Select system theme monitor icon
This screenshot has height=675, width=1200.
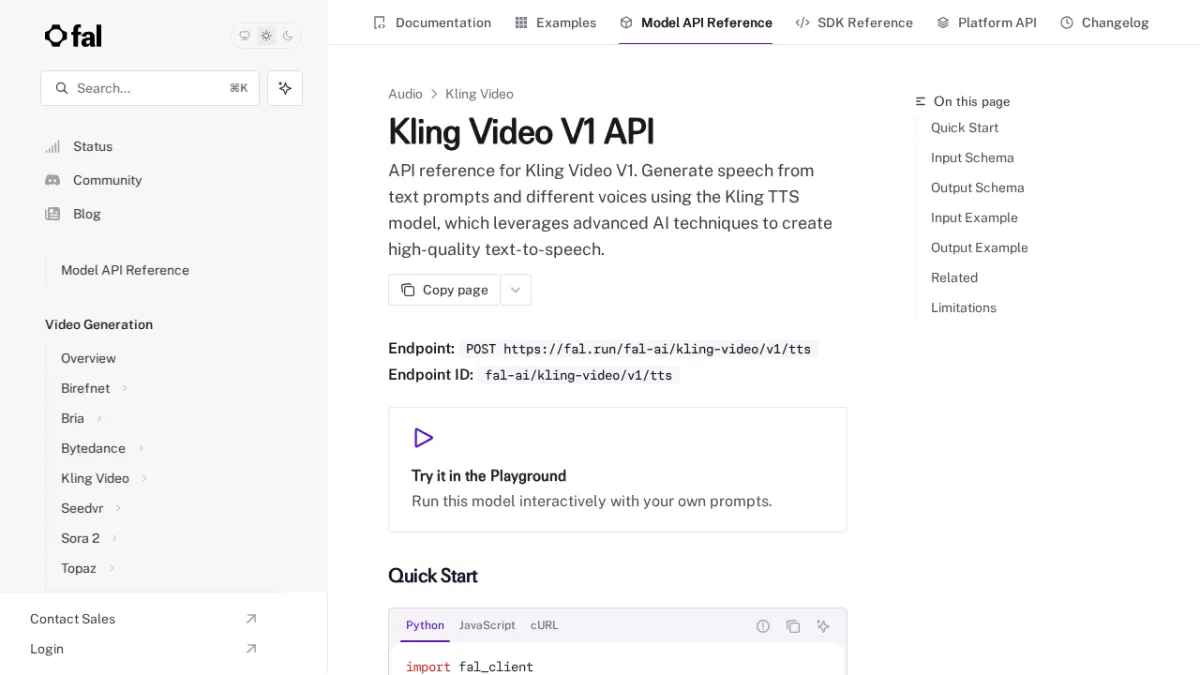click(x=244, y=36)
